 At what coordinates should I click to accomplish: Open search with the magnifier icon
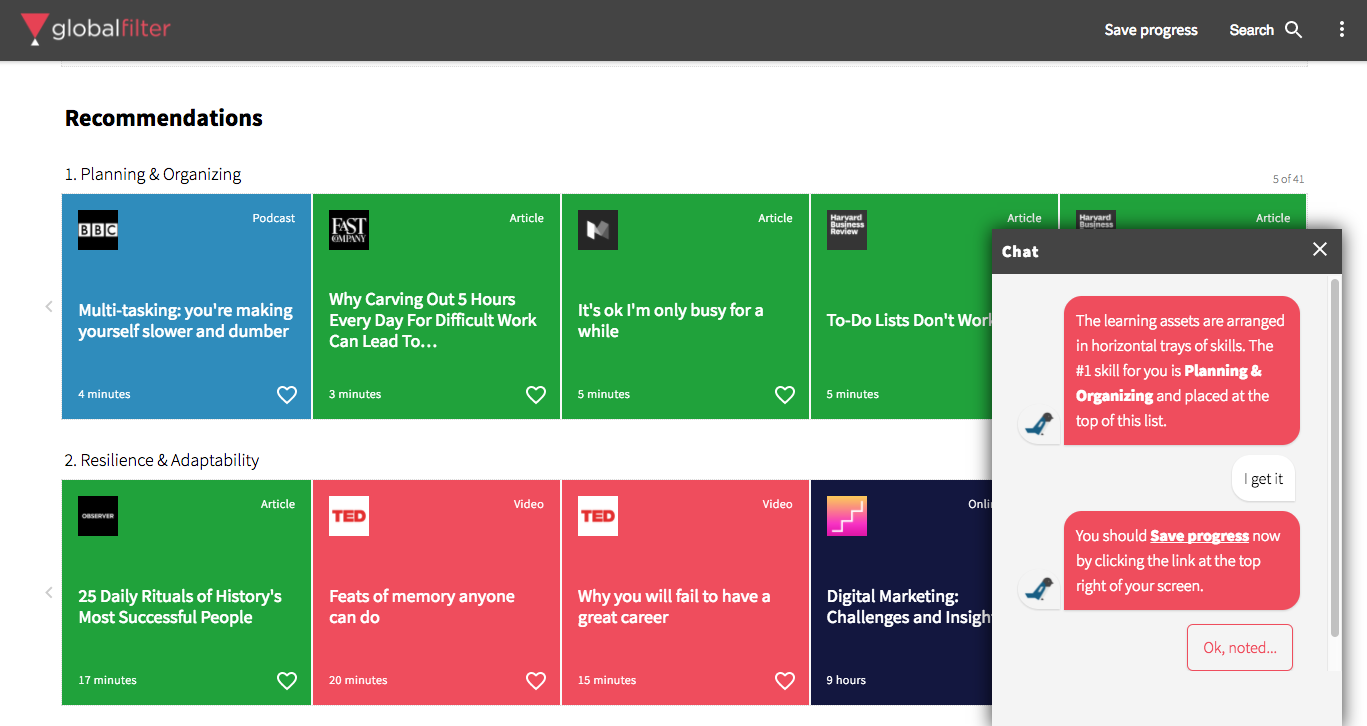1293,30
